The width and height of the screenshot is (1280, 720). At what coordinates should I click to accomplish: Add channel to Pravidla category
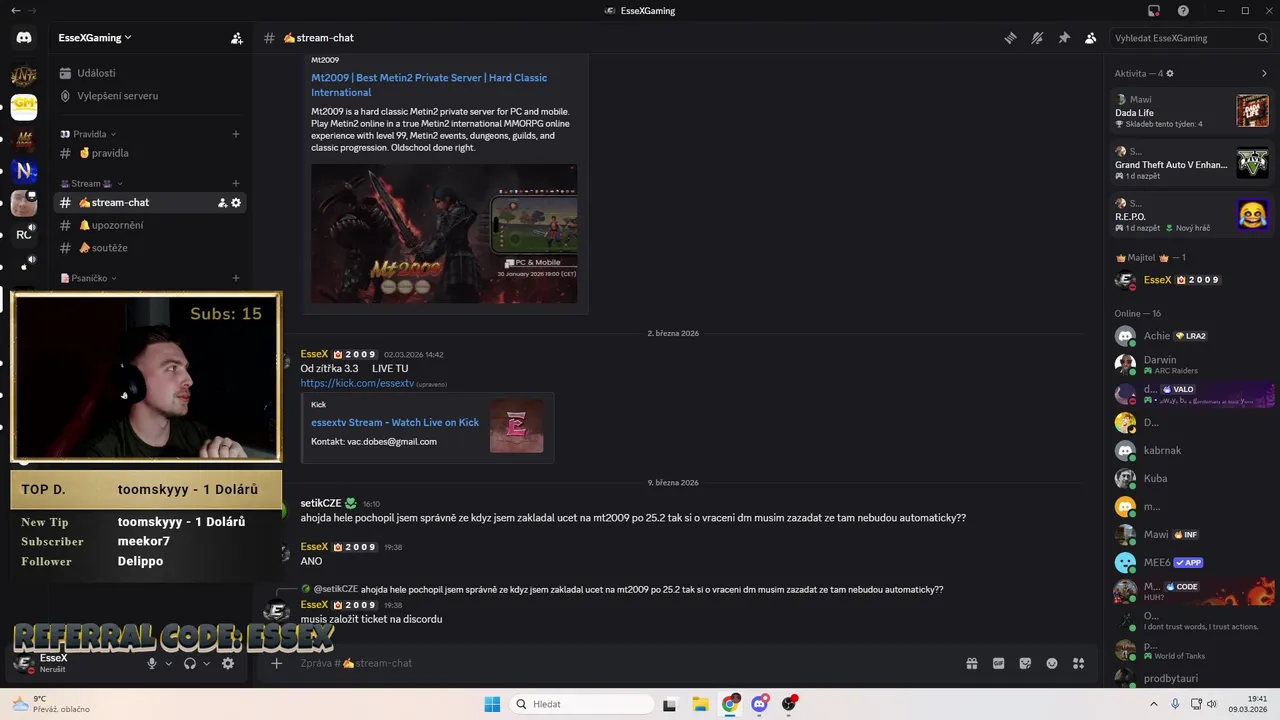pyautogui.click(x=236, y=134)
